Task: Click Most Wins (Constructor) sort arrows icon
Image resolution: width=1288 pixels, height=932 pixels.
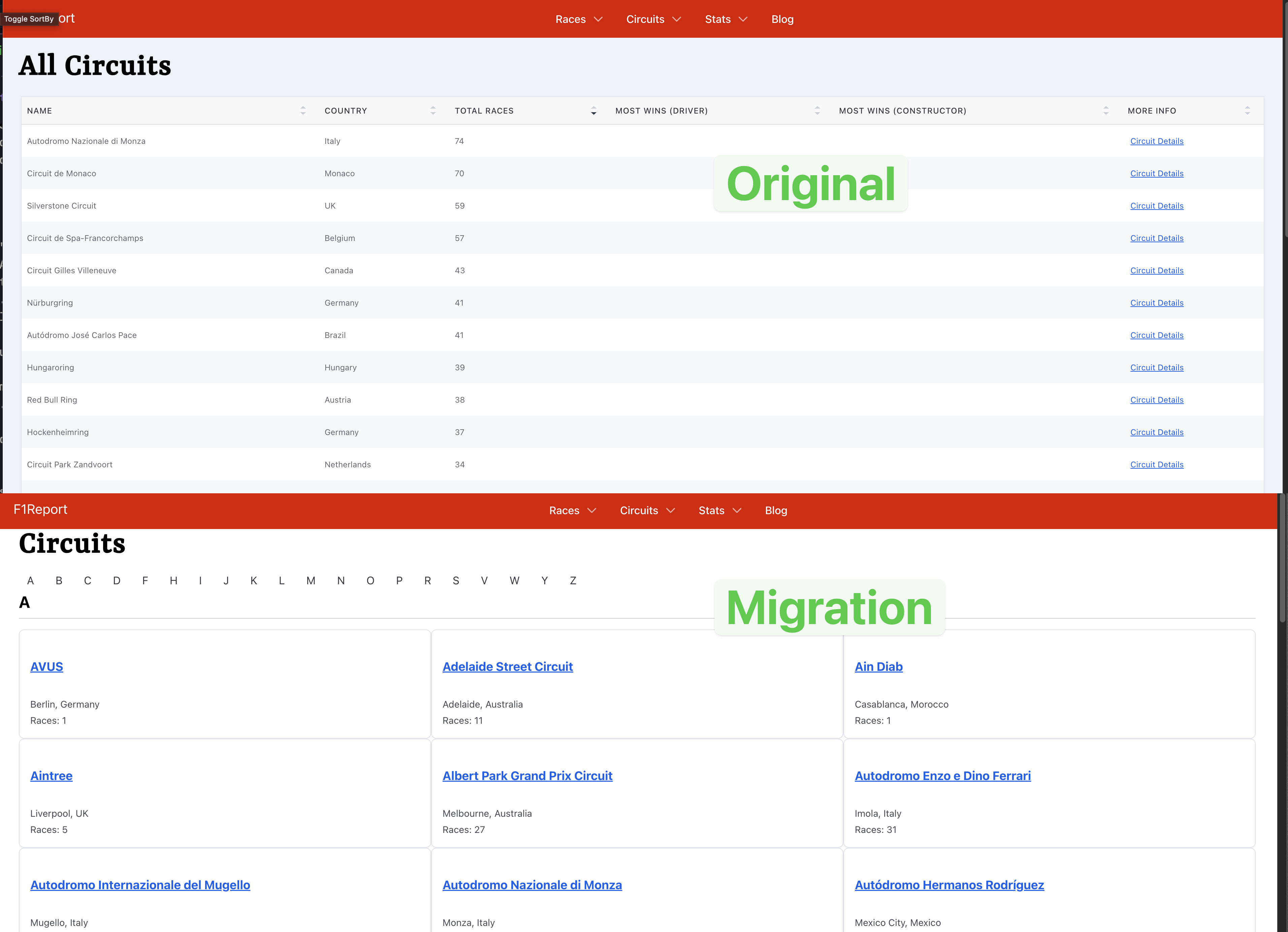Action: coord(1106,111)
